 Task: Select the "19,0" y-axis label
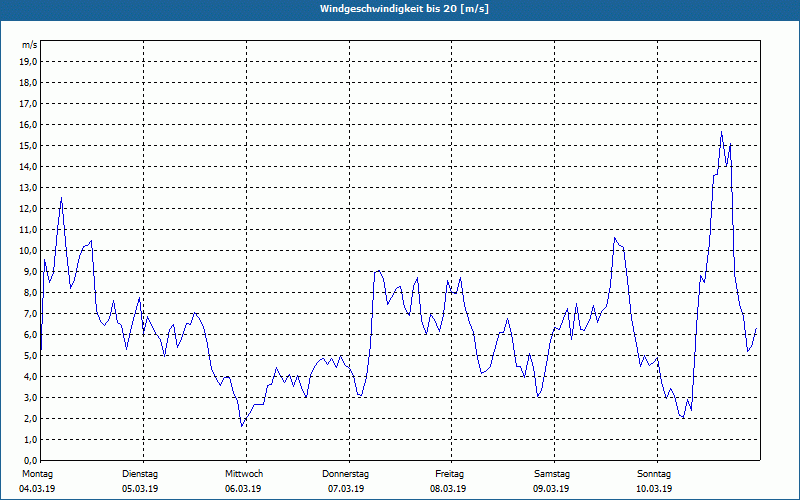pyautogui.click(x=28, y=62)
